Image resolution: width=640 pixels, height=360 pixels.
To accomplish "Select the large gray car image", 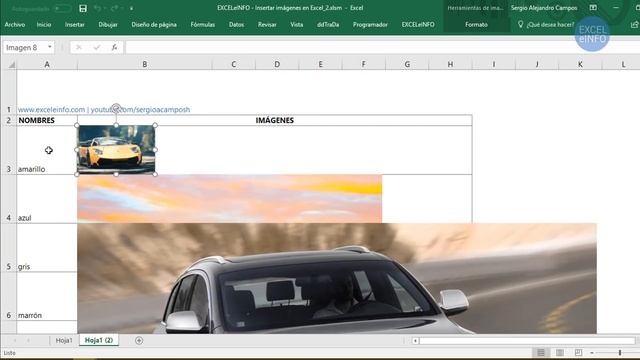I will [337, 278].
